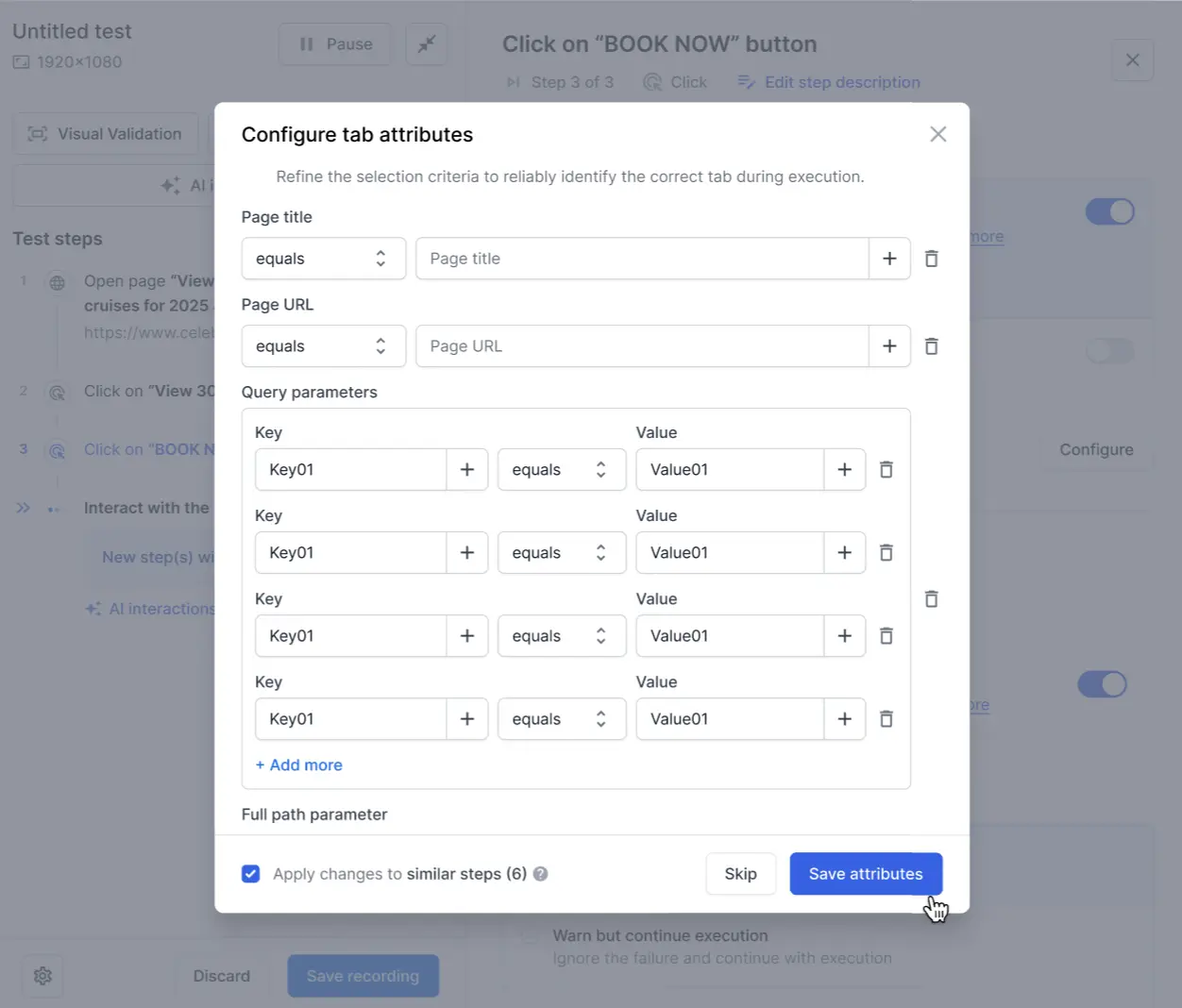Image resolution: width=1182 pixels, height=1008 pixels.
Task: Add another Page title value with plus
Action: [889, 259]
